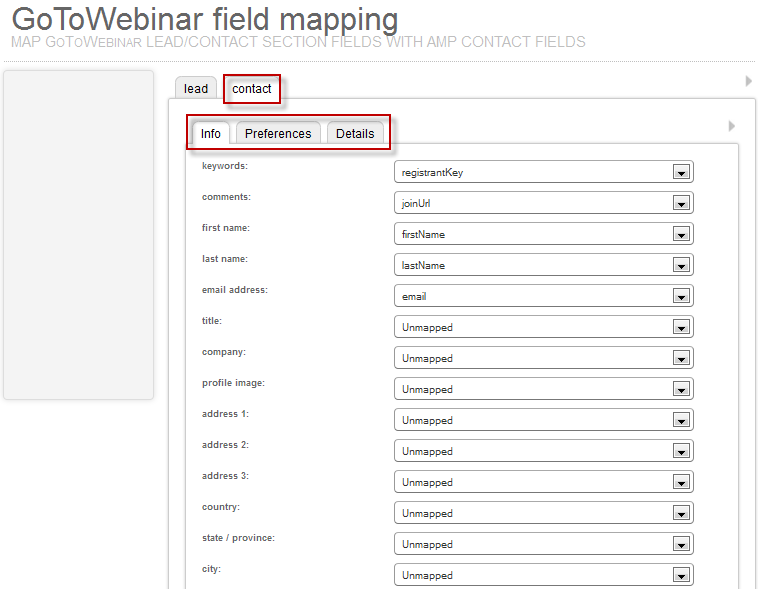Select the contact tab
Image resolution: width=758 pixels, height=589 pixels.
252,89
